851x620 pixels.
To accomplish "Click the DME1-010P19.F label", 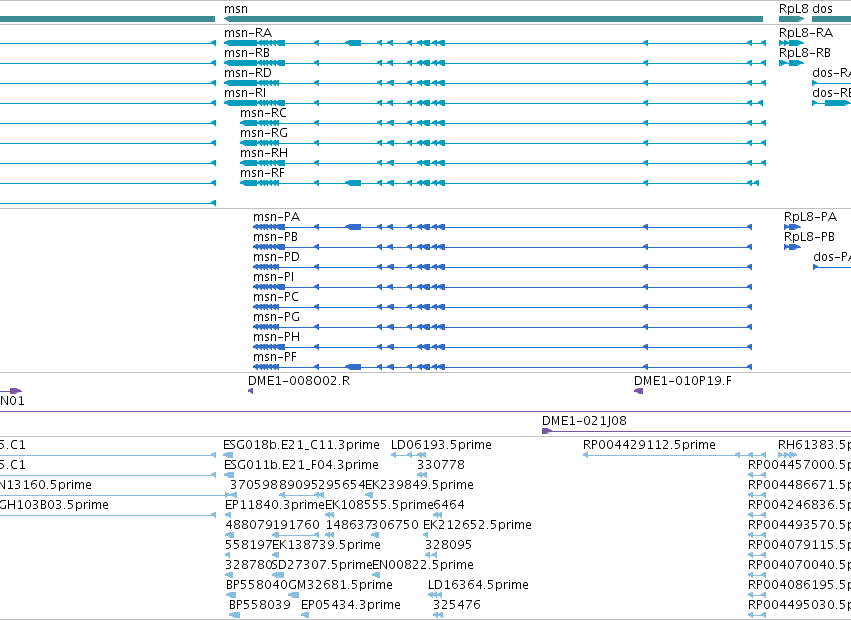I will coord(683,381).
